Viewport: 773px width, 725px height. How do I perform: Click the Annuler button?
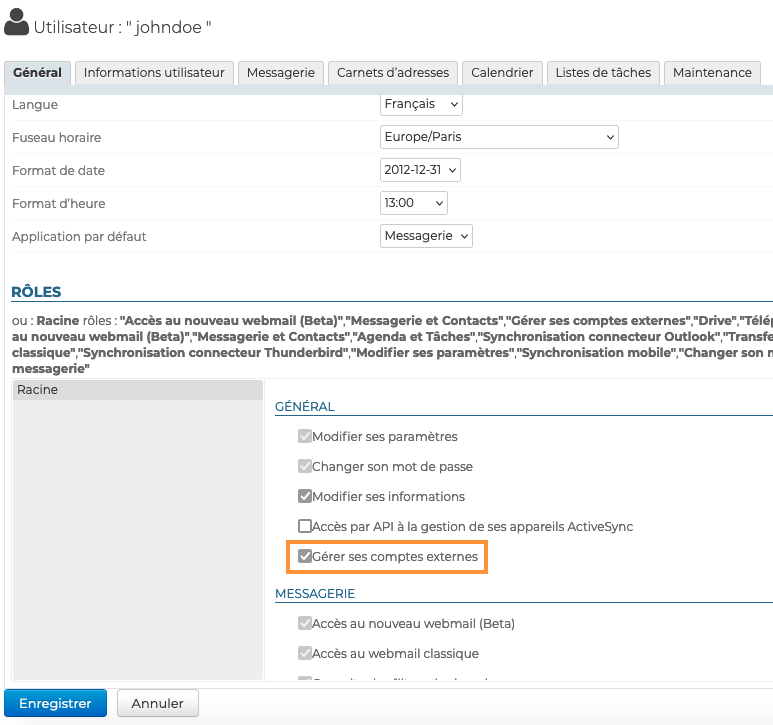[158, 703]
